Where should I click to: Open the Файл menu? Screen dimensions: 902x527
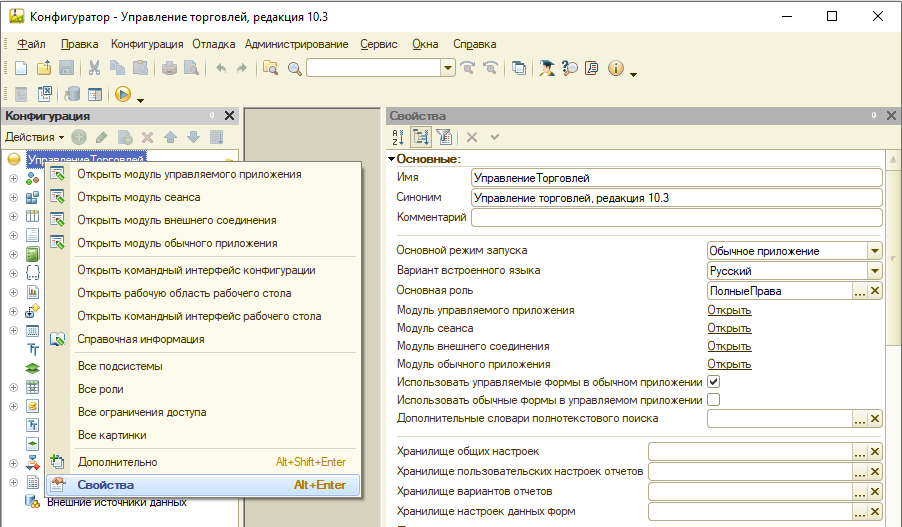pos(31,44)
